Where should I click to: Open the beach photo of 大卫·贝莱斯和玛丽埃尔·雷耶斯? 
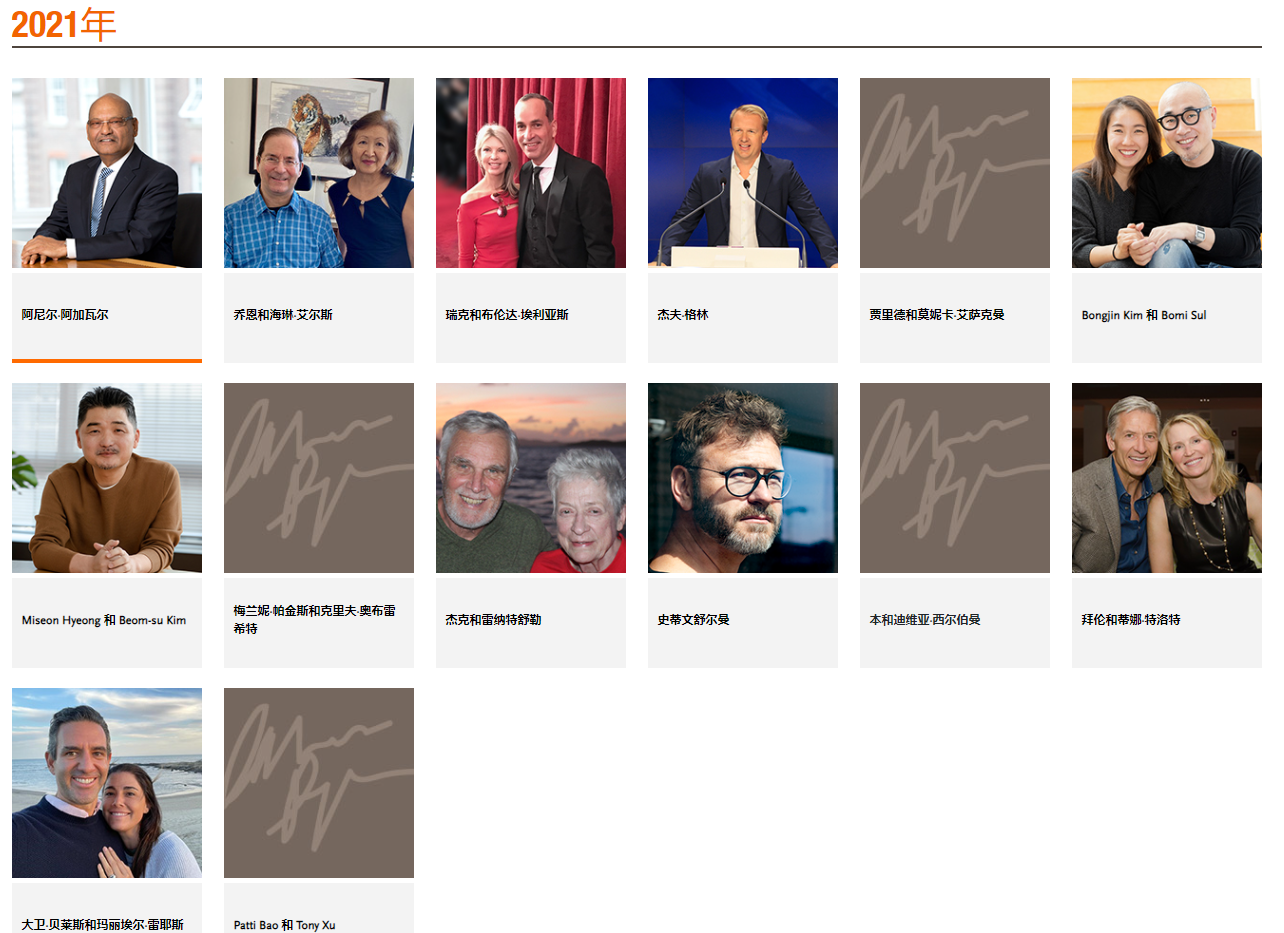tap(107, 783)
